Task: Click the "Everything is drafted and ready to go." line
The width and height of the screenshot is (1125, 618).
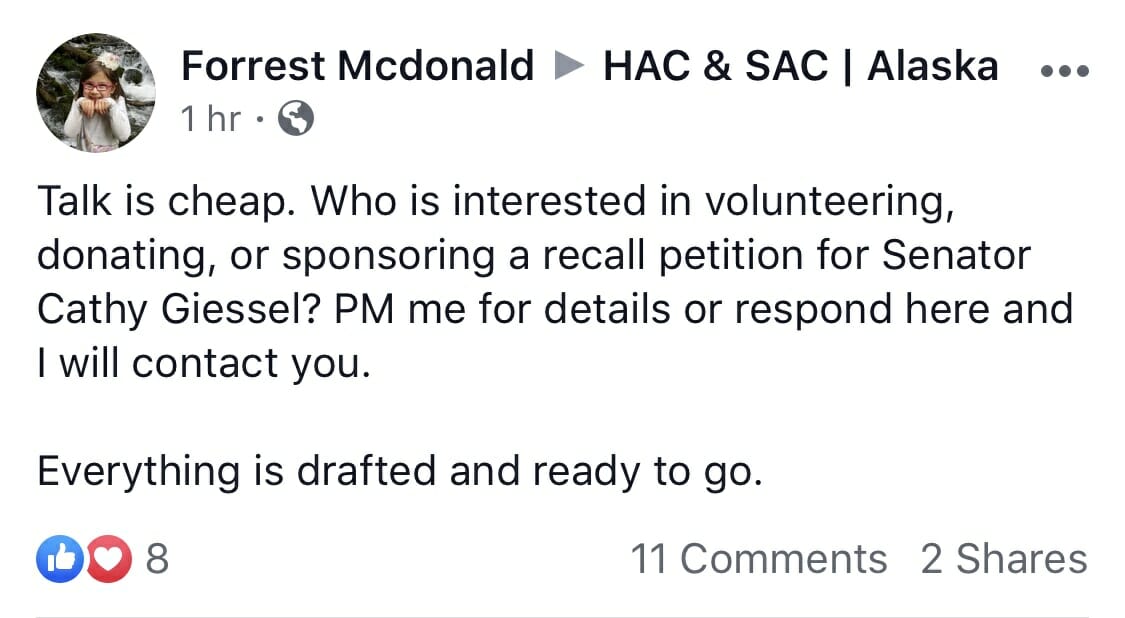Action: [x=400, y=472]
